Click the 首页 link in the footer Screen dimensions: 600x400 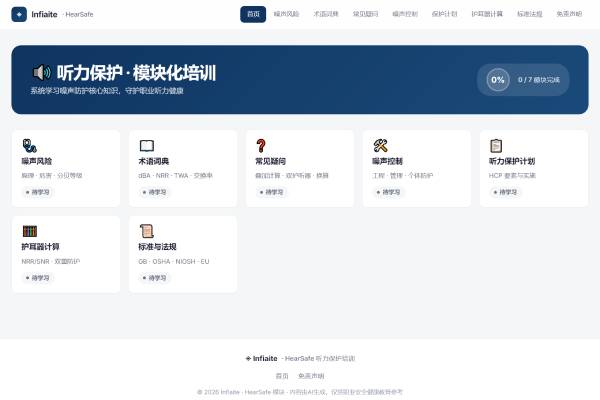click(282, 376)
